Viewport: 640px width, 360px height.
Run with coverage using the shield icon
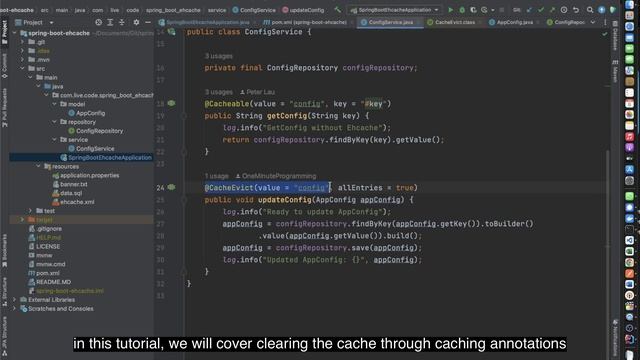pos(473,10)
